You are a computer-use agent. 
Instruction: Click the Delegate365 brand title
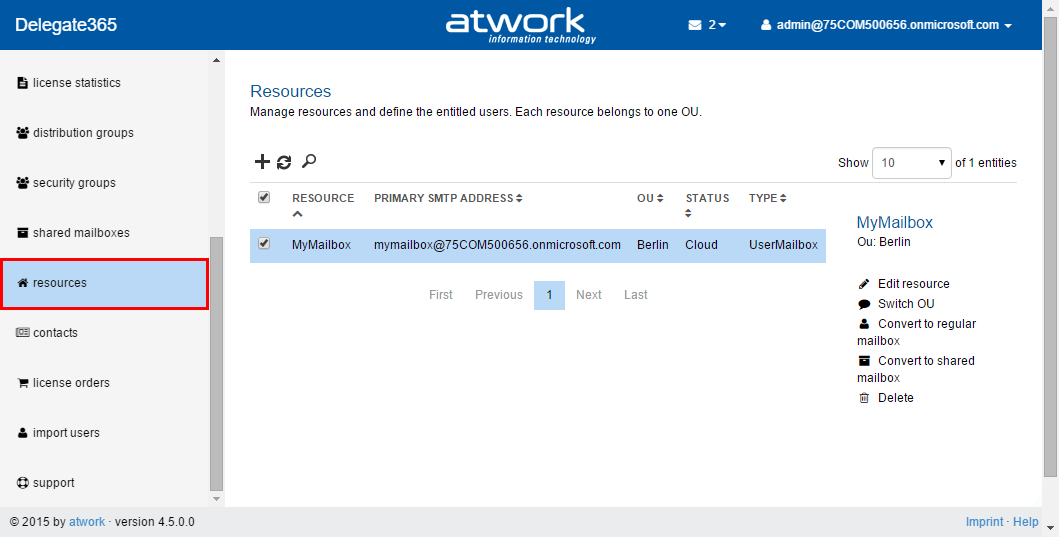point(66,25)
